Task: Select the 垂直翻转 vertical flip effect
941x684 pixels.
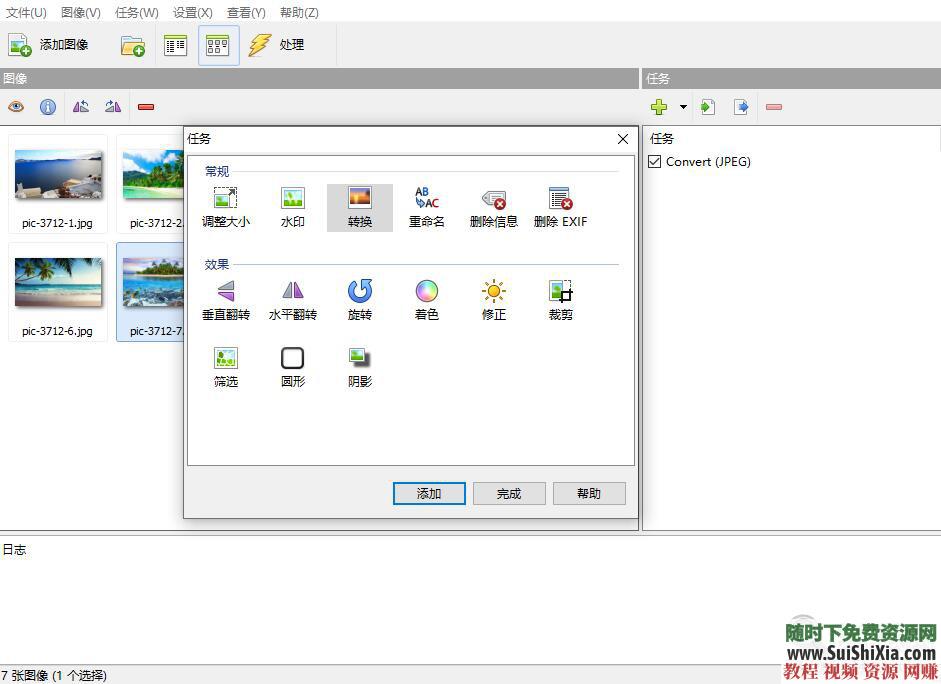Action: point(226,292)
